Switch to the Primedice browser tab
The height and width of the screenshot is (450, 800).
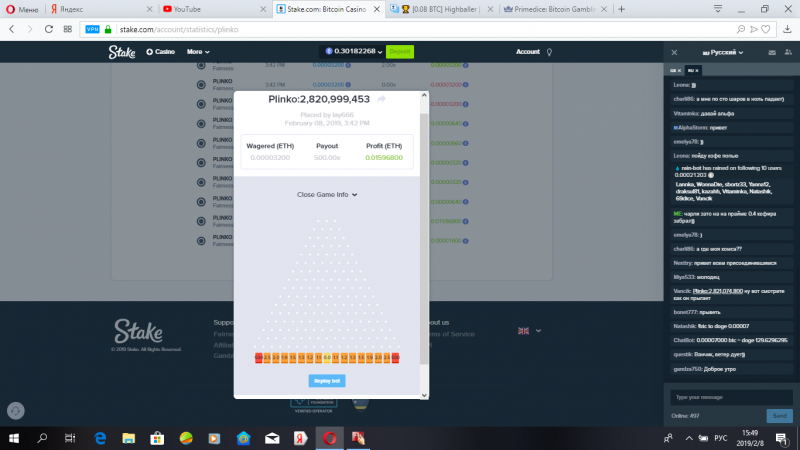[x=555, y=9]
